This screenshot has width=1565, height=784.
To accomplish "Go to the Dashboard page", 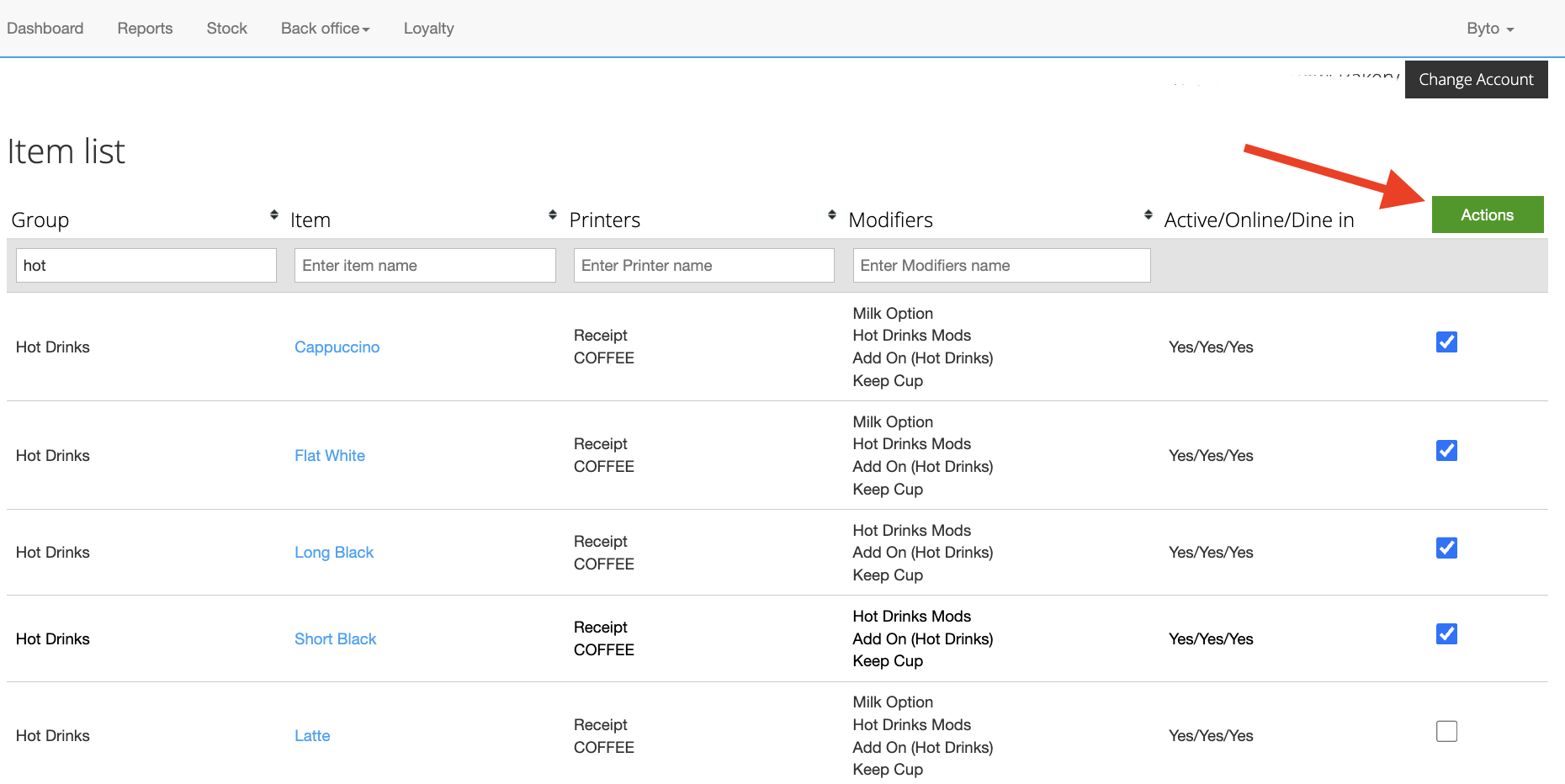I will point(45,29).
